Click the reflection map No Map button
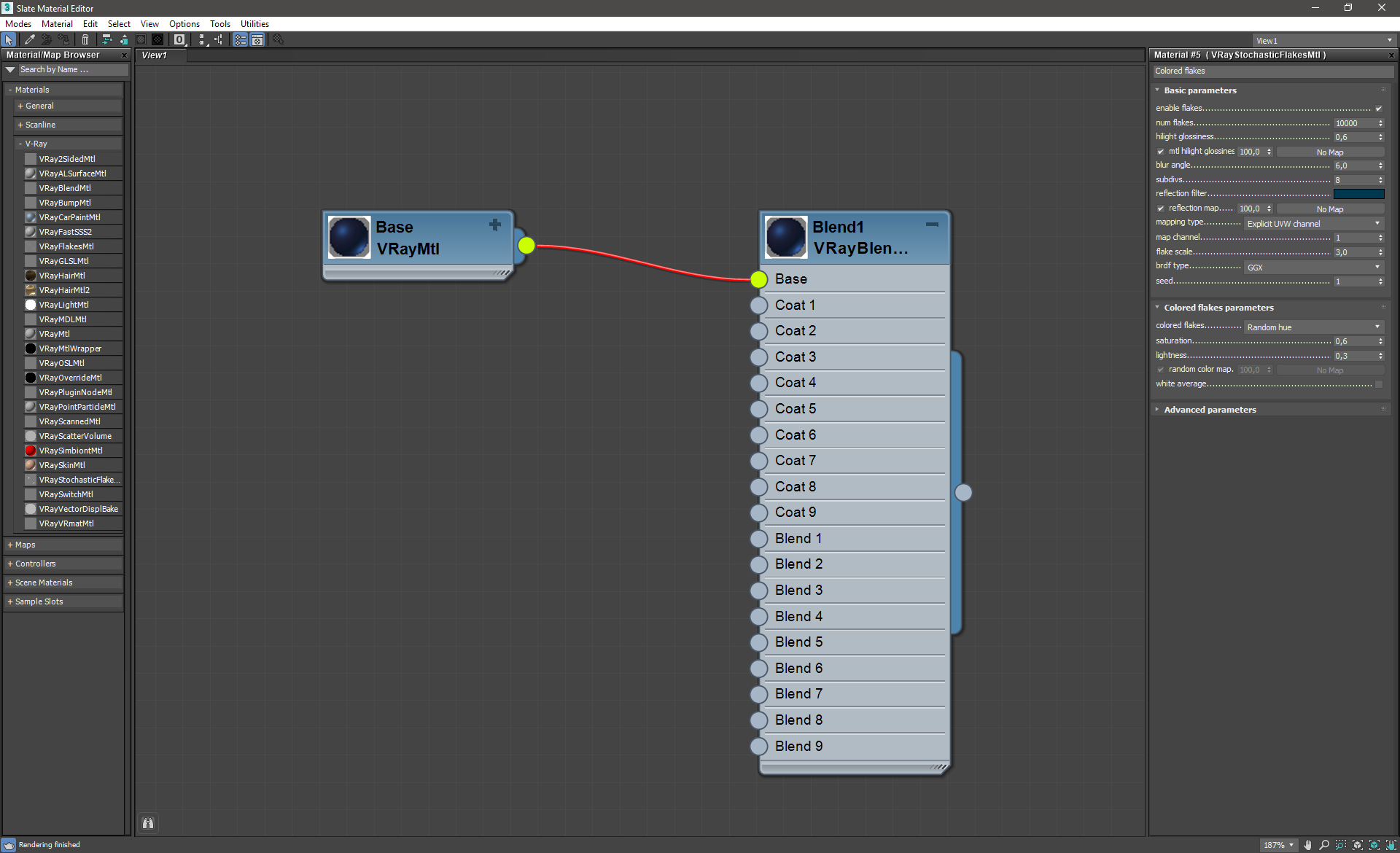Viewport: 1400px width, 853px height. pos(1329,209)
